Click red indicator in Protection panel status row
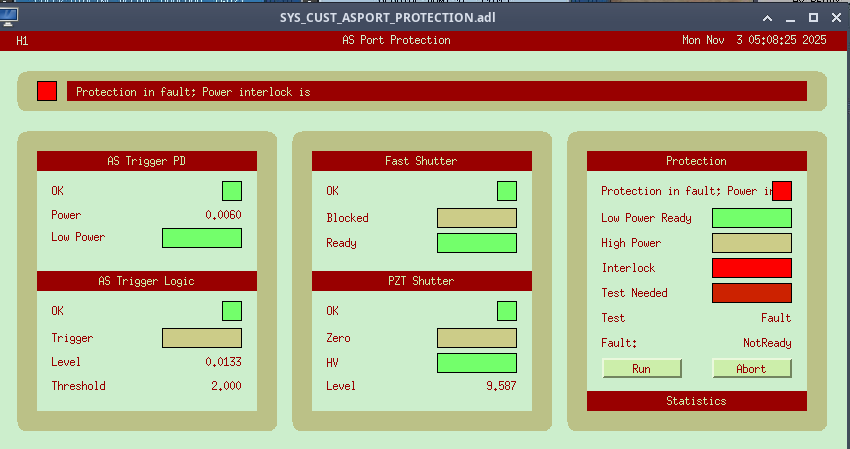The width and height of the screenshot is (850, 449). click(782, 191)
